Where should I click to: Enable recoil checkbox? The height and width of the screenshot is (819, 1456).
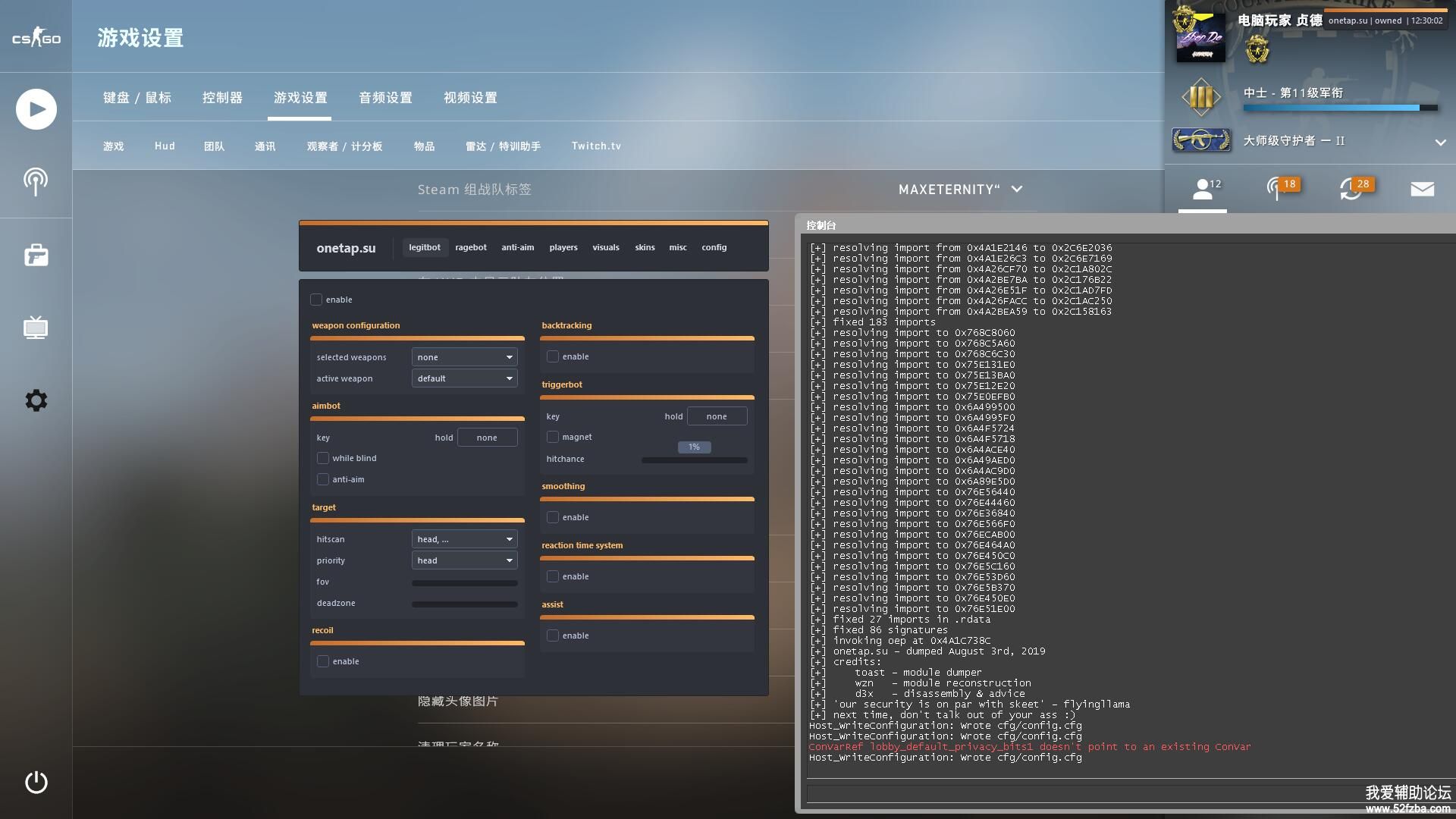pyautogui.click(x=323, y=661)
